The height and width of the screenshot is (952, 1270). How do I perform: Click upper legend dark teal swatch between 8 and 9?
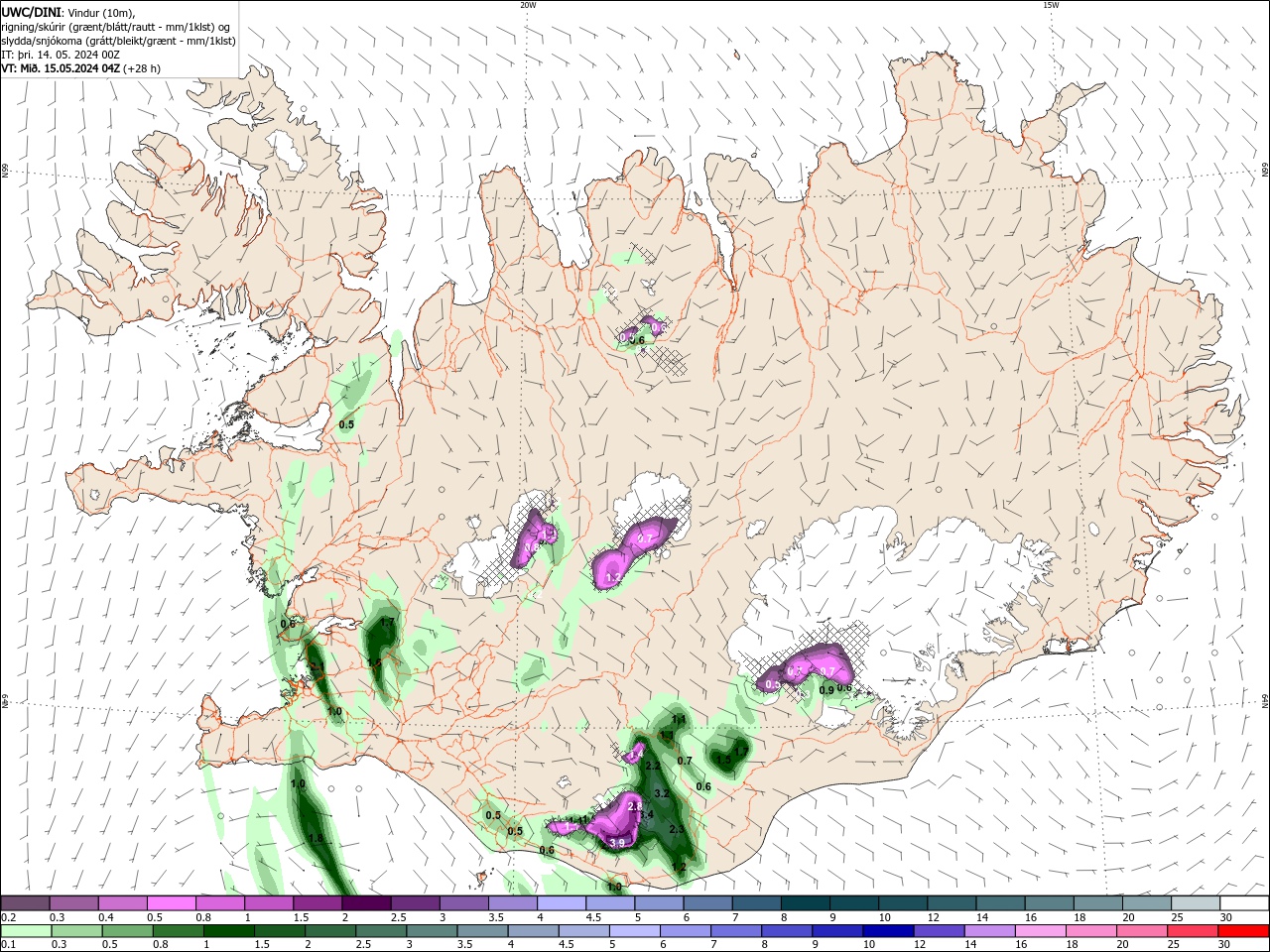(804, 903)
